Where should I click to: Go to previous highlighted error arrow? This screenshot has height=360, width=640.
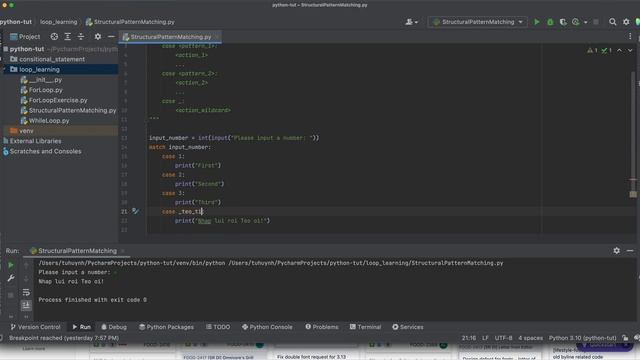click(619, 51)
